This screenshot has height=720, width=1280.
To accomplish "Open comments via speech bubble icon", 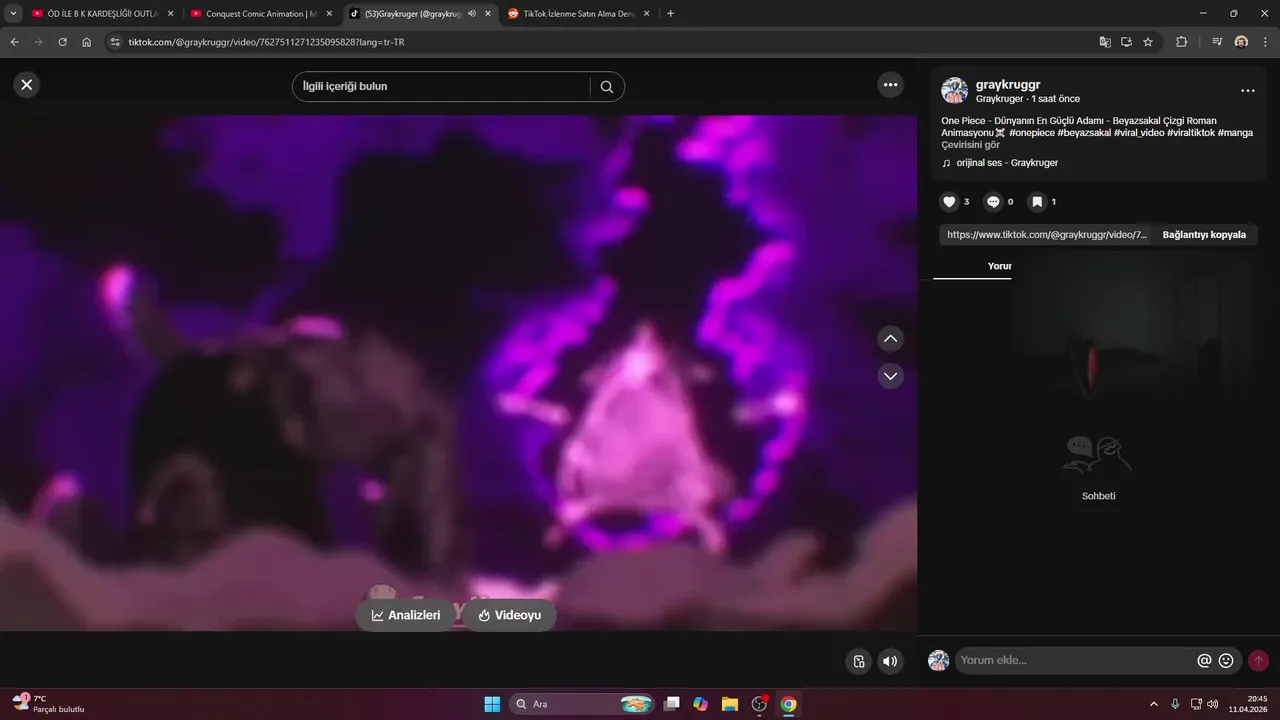I will point(993,202).
